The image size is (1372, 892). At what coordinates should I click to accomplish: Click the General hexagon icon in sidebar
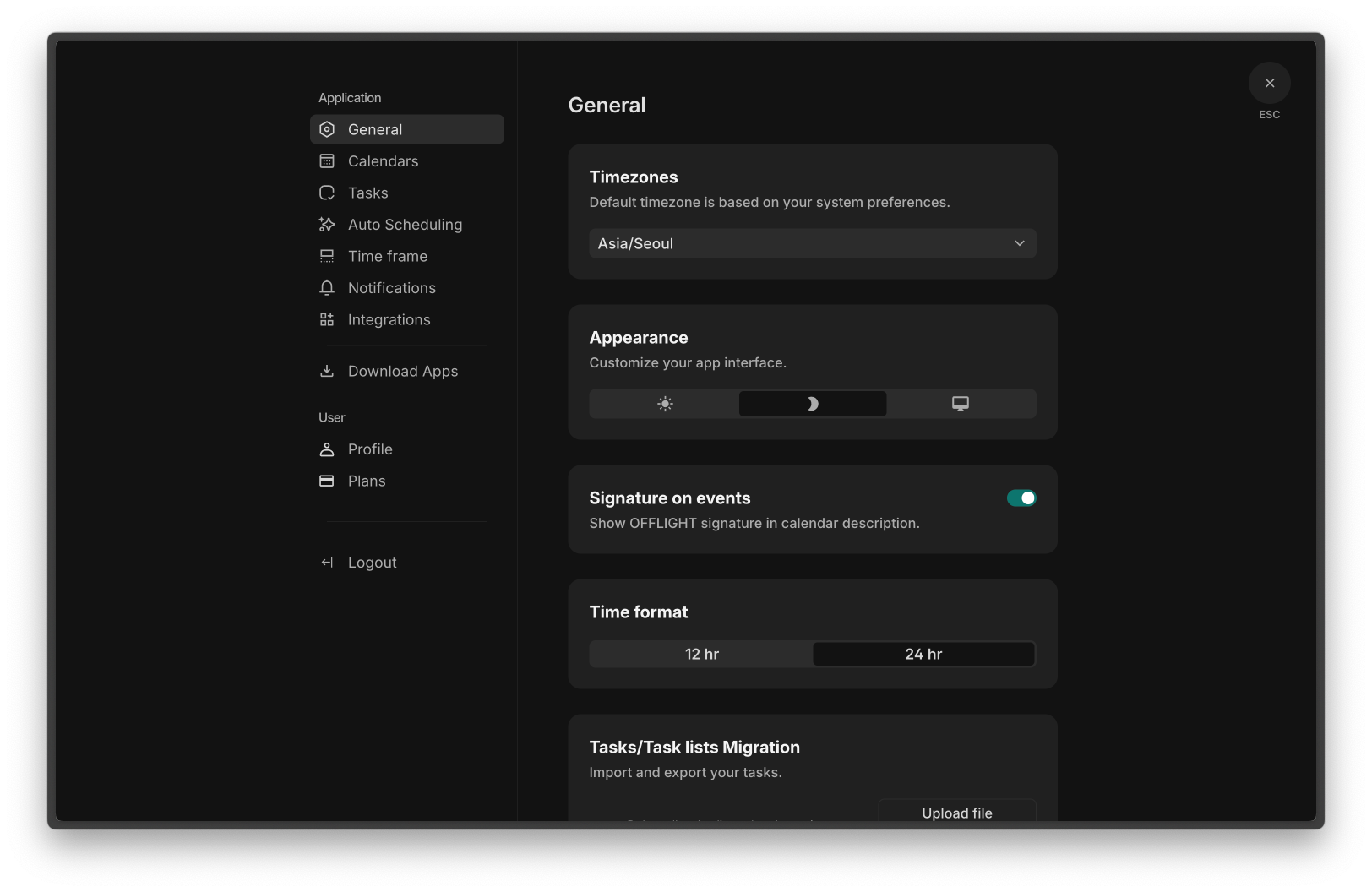point(327,129)
